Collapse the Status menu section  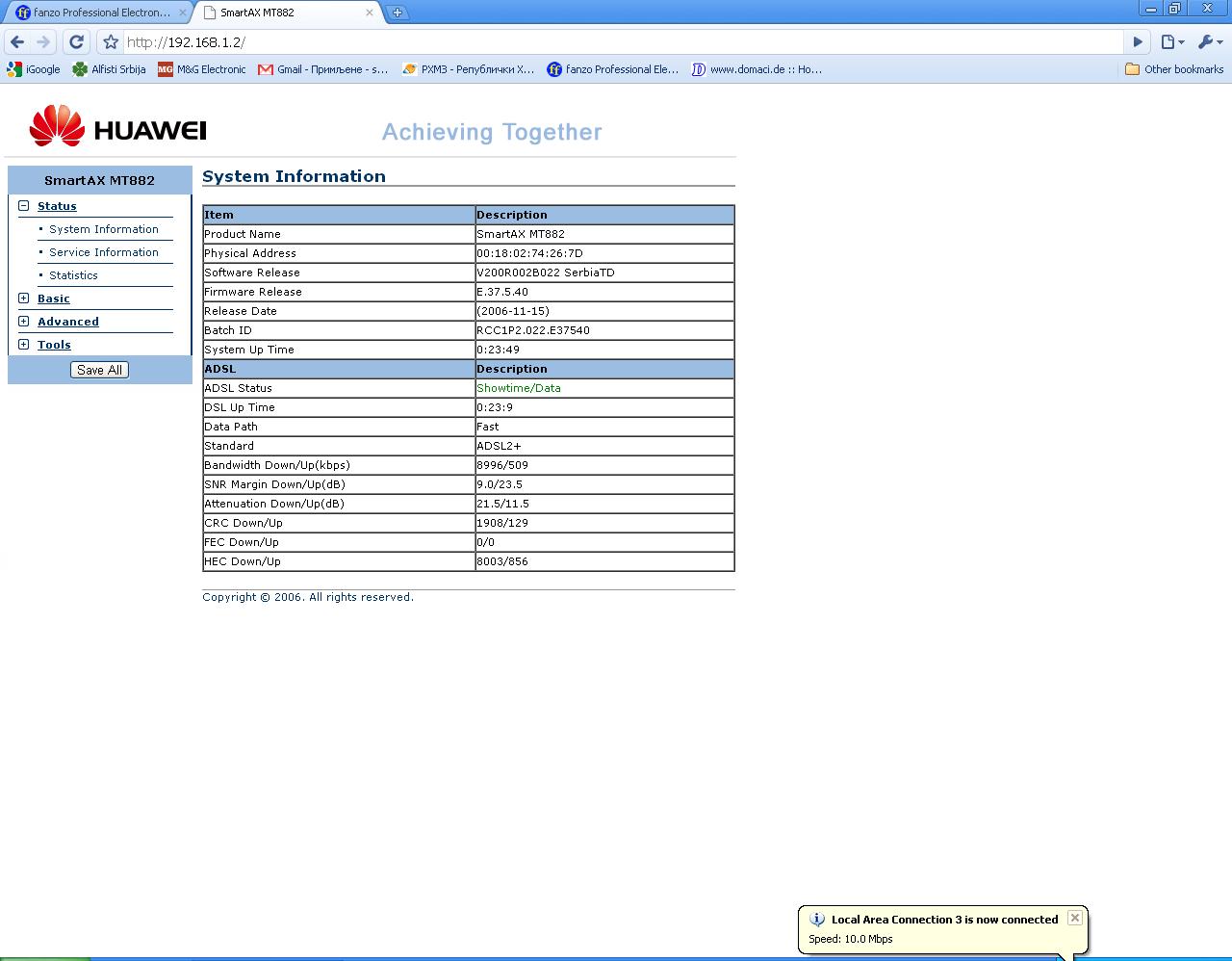pyautogui.click(x=24, y=206)
